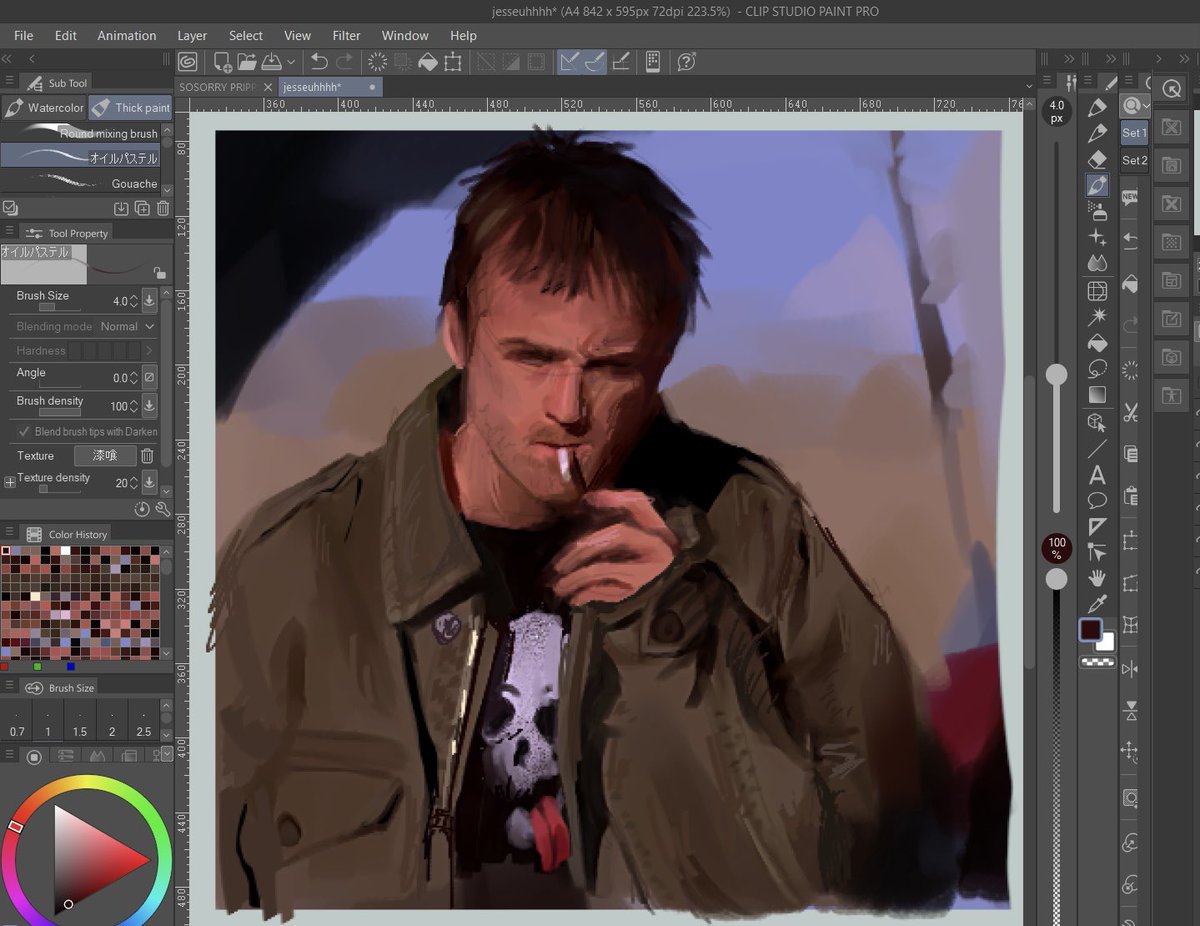Select the Pen tool

1097,107
